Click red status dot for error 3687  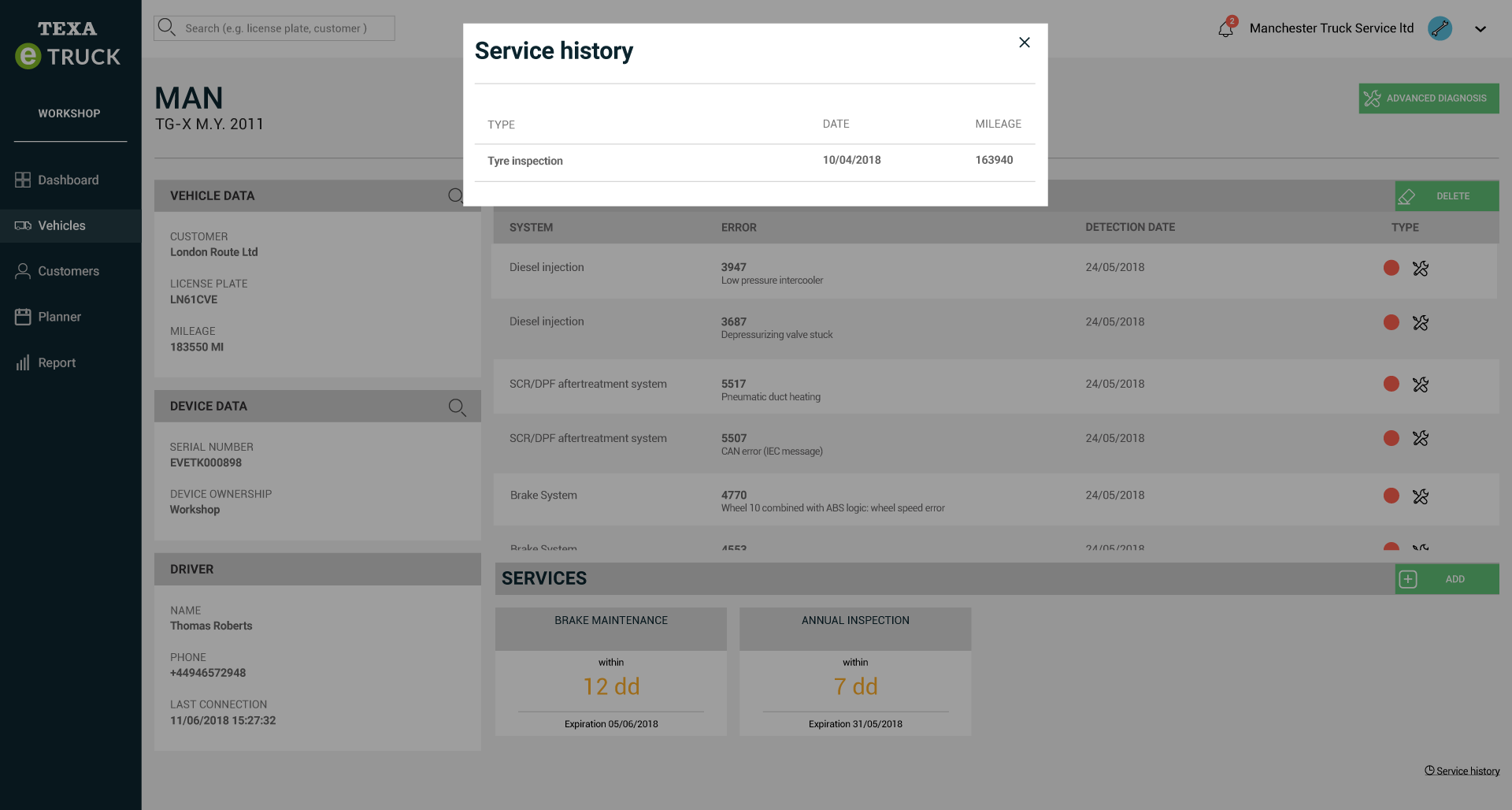pos(1392,322)
